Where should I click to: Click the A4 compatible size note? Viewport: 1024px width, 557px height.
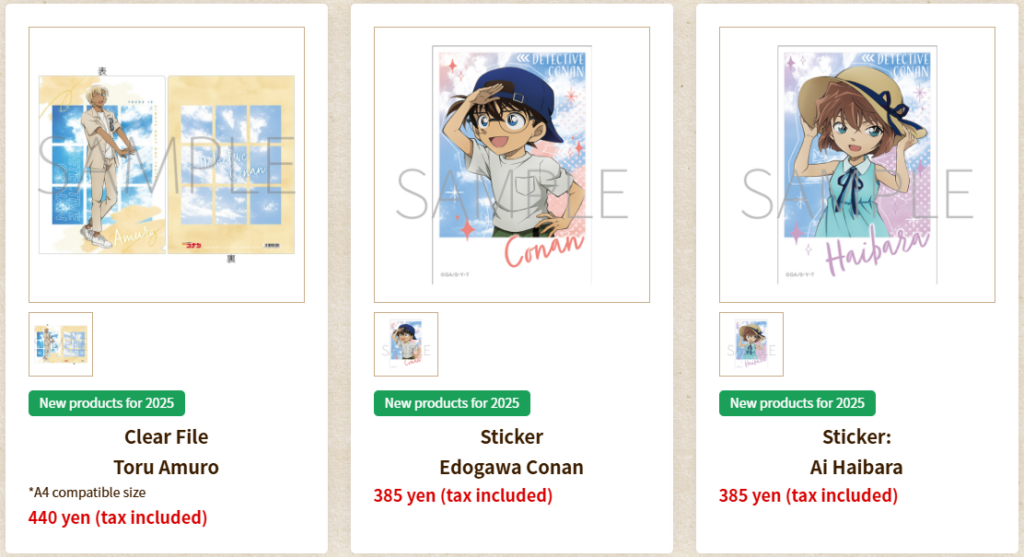click(x=87, y=492)
